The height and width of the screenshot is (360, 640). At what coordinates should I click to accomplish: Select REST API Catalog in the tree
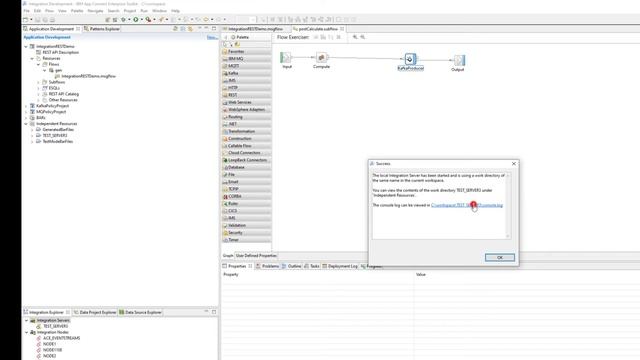pyautogui.click(x=60, y=94)
